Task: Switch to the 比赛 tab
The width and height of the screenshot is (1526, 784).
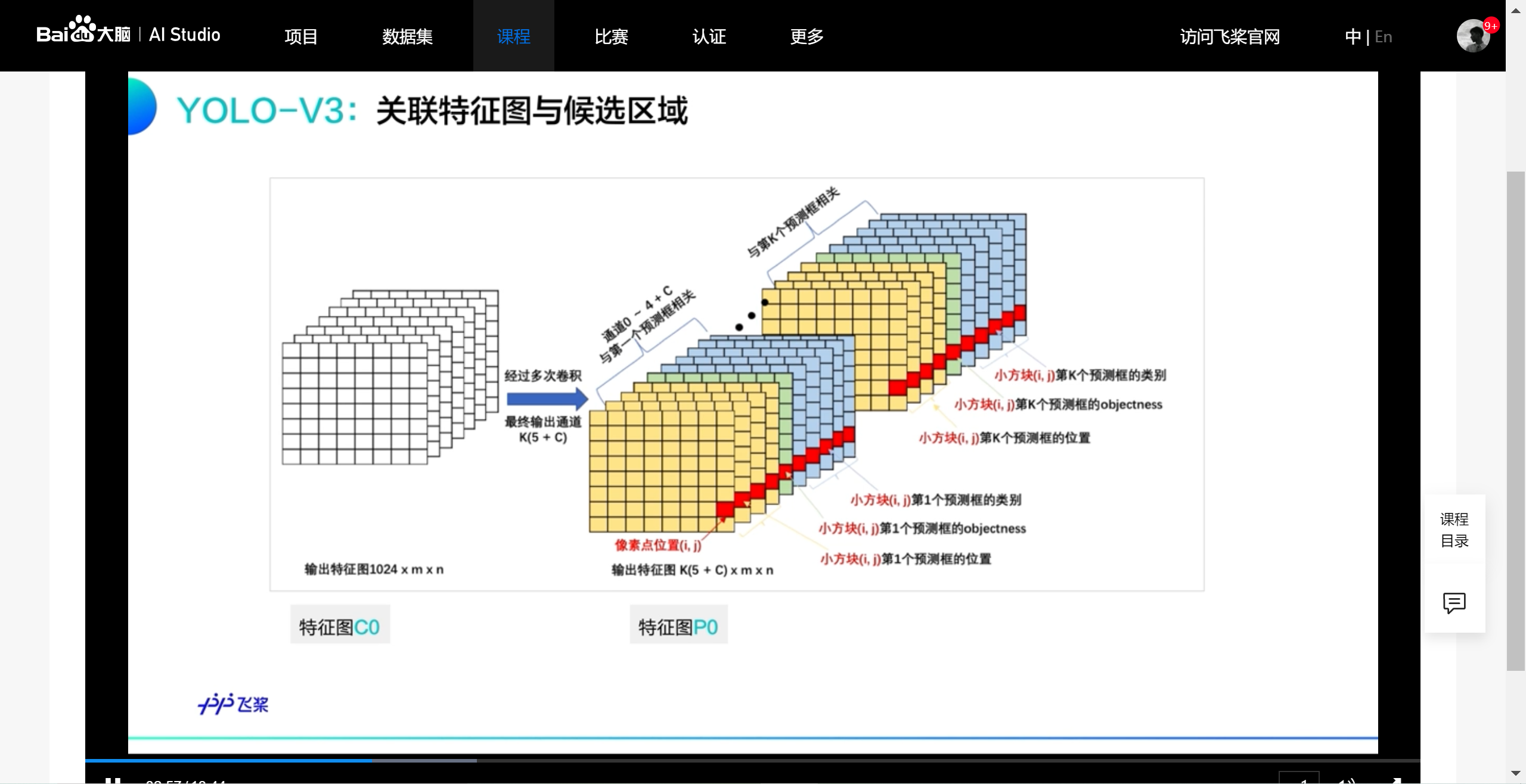Action: click(611, 37)
